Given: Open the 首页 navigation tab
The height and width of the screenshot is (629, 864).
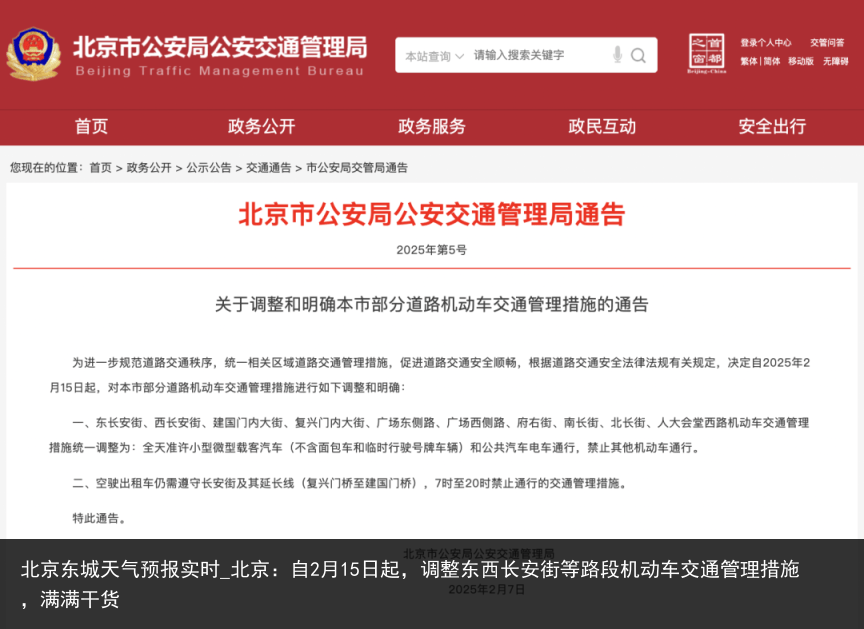Looking at the screenshot, I should pos(91,126).
